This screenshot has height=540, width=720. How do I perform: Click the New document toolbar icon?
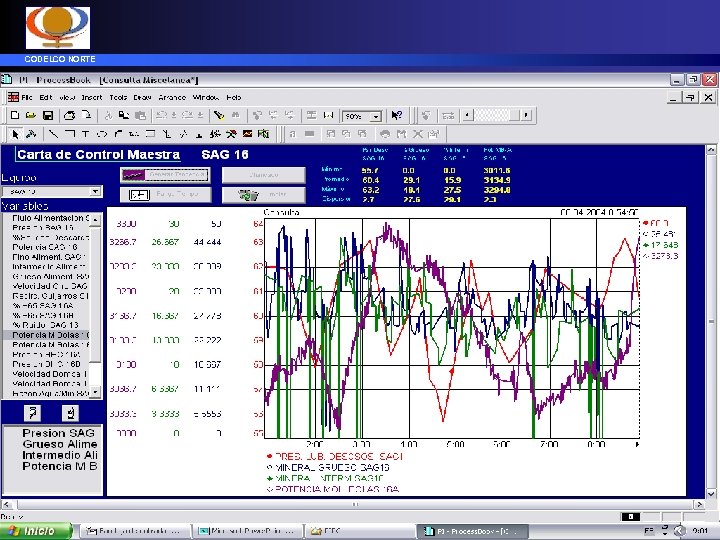pos(14,116)
